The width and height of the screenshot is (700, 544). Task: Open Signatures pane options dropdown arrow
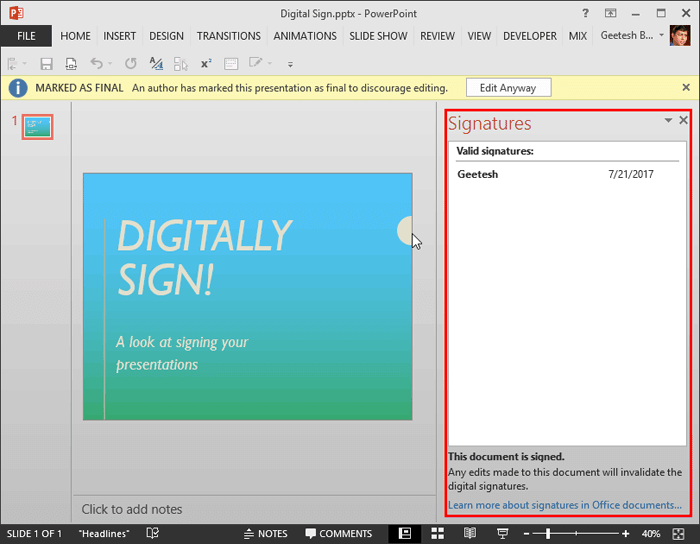coord(668,120)
